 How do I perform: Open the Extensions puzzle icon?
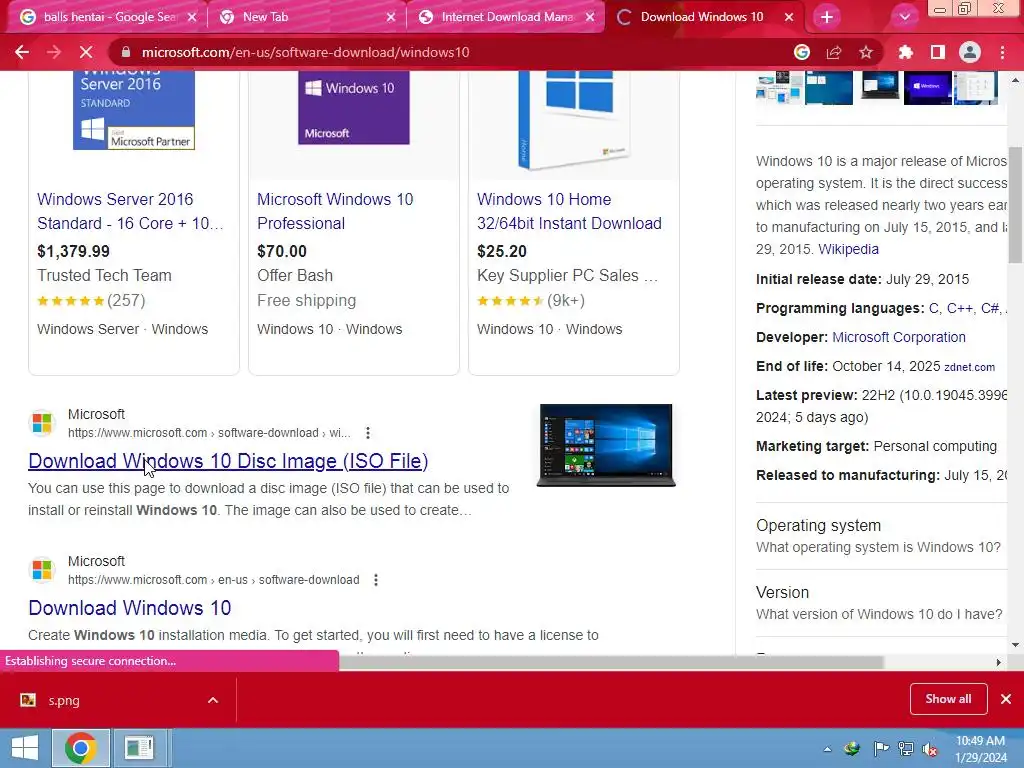[906, 52]
